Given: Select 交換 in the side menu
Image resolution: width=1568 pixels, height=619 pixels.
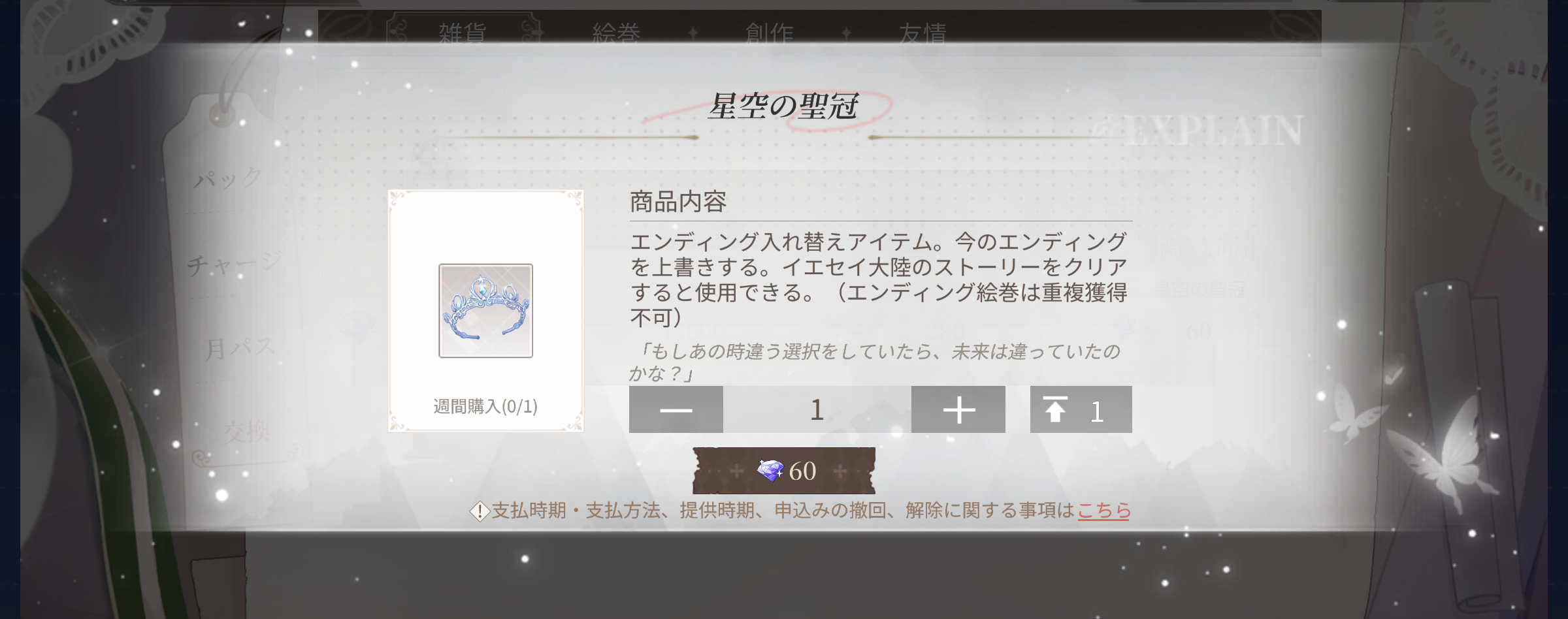Looking at the screenshot, I should [x=246, y=432].
